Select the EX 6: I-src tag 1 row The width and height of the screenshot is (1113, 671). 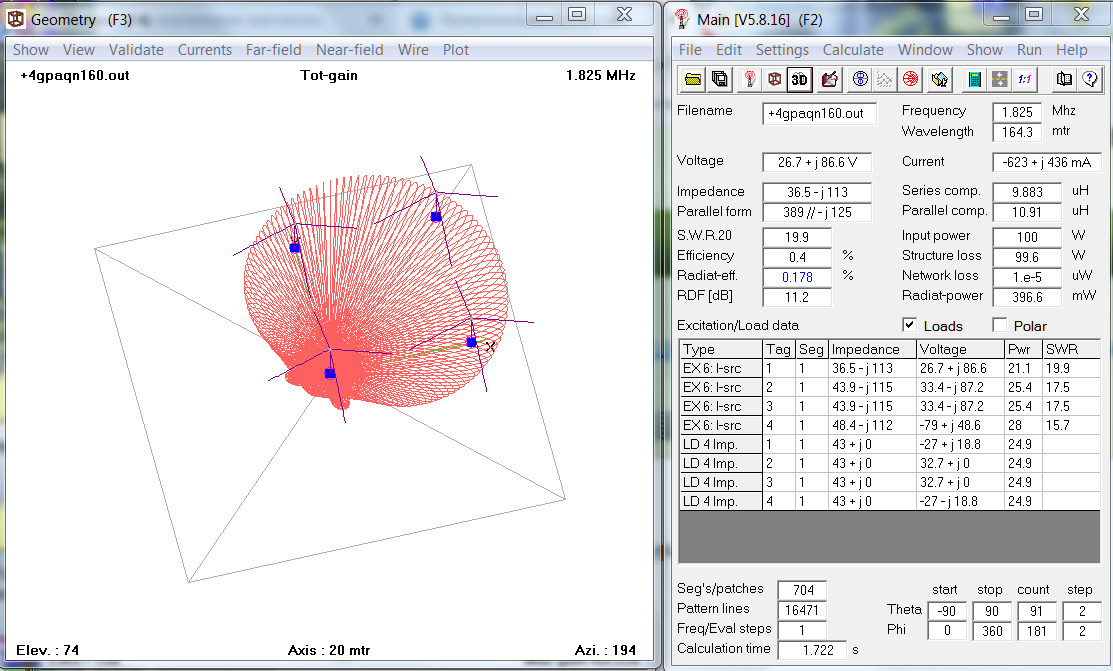click(889, 368)
